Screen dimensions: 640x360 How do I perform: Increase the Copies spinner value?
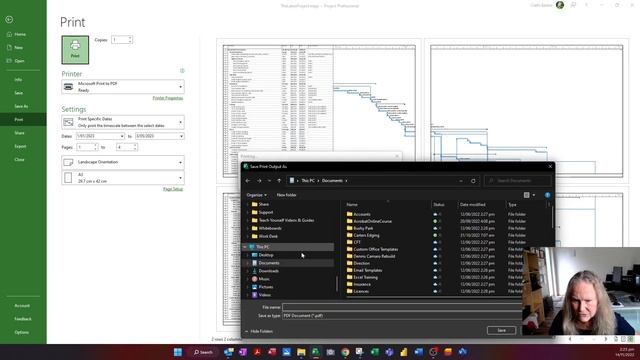(130, 38)
